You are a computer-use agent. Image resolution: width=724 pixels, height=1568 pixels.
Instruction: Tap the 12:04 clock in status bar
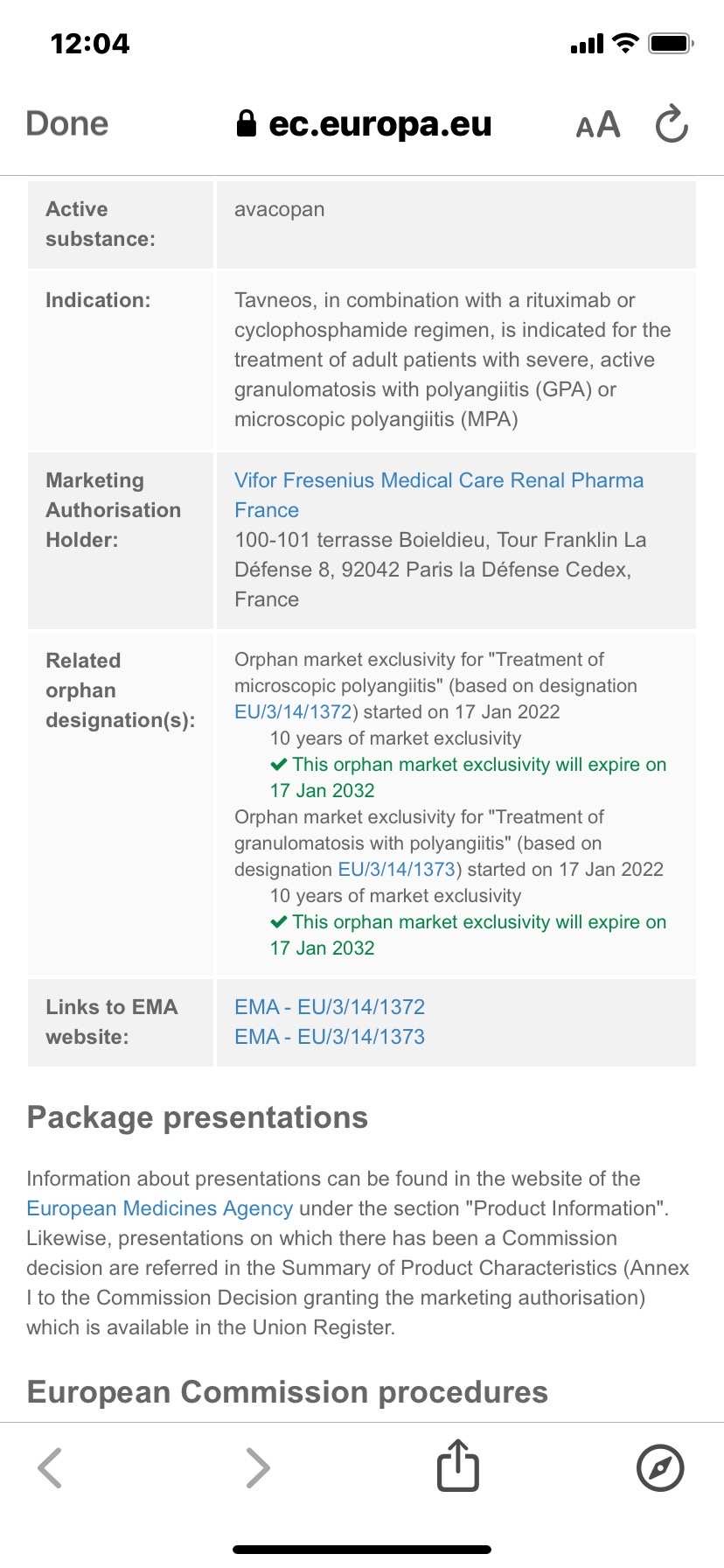(90, 44)
